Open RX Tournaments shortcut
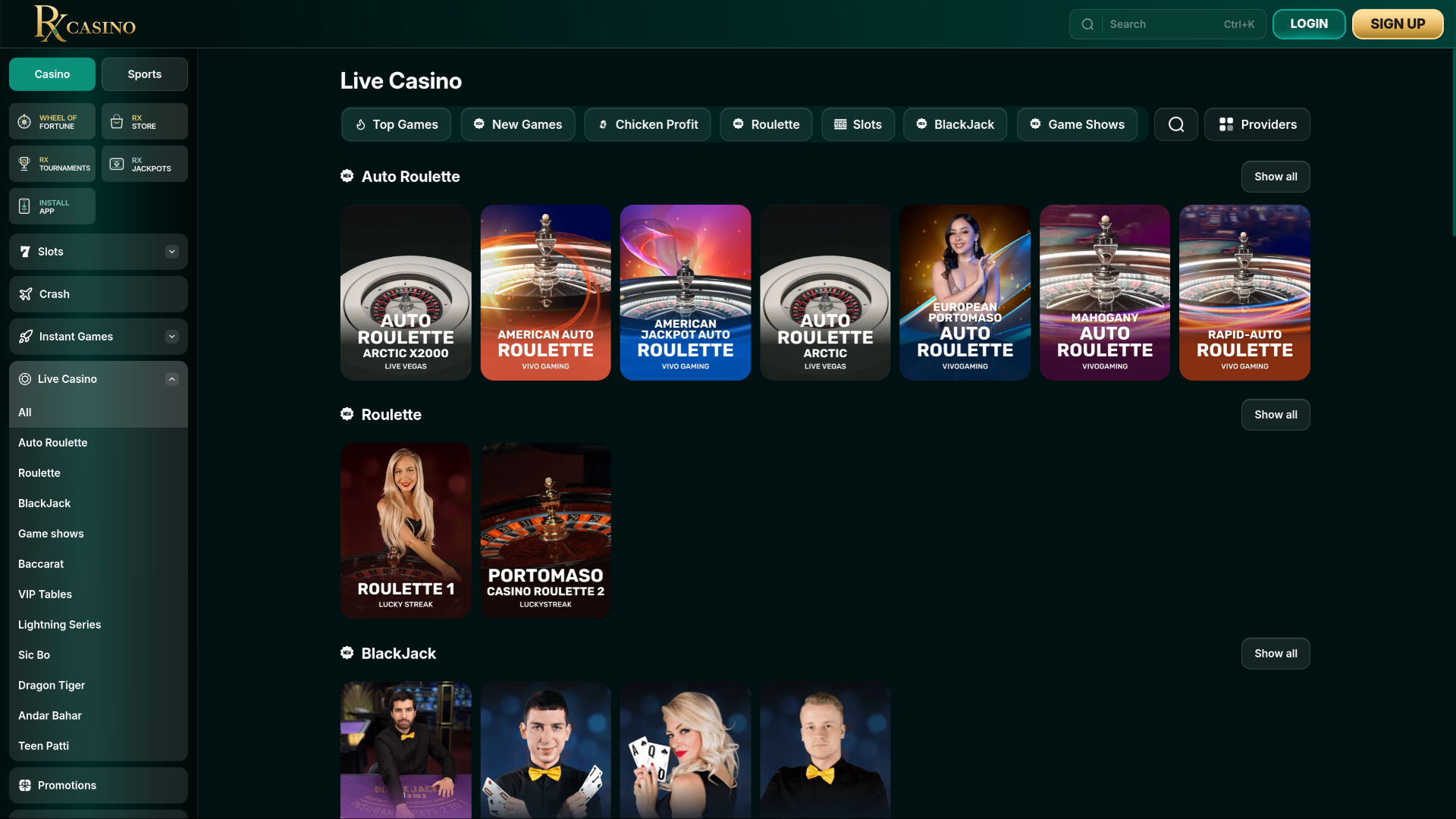 point(52,164)
